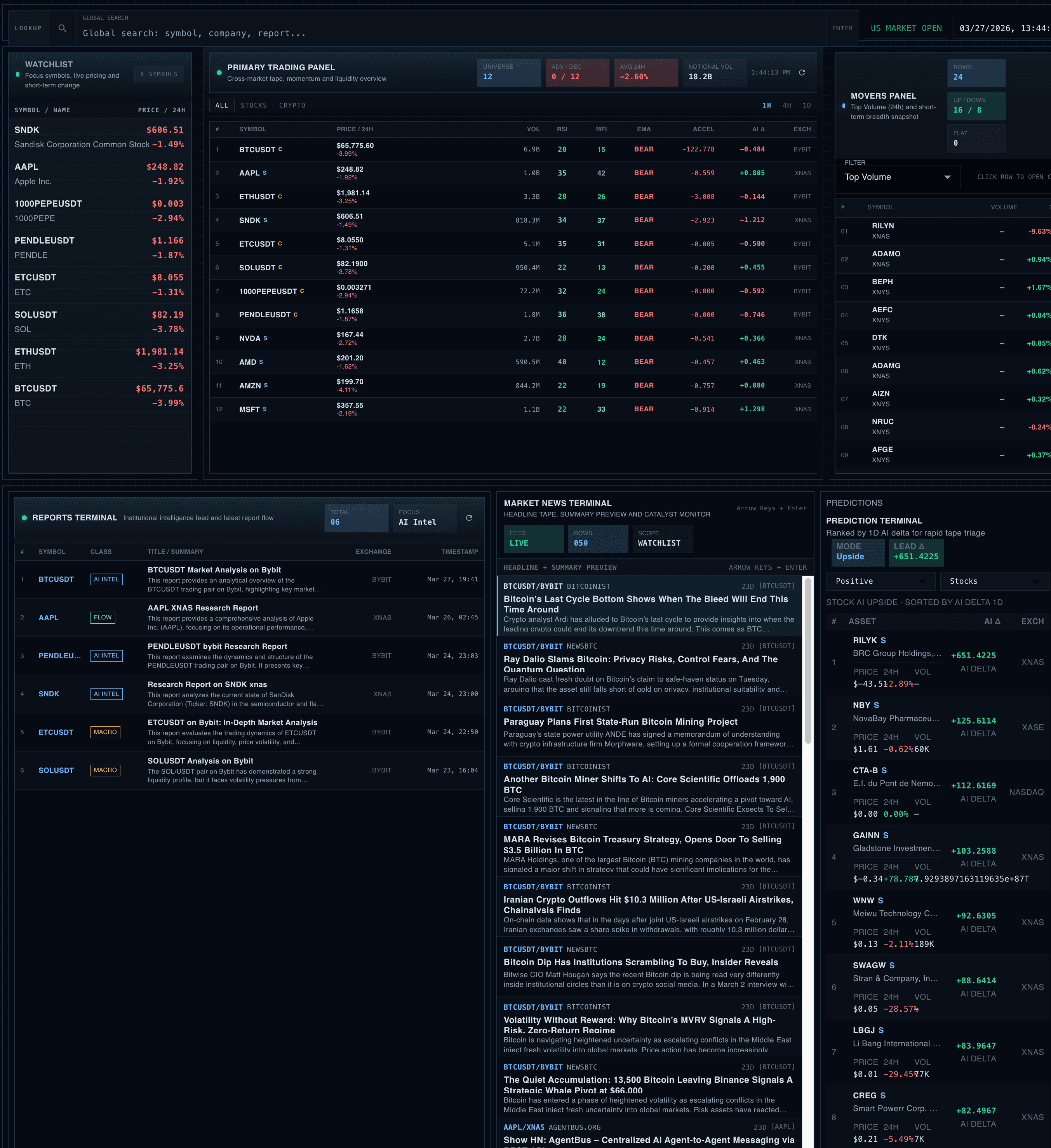
Task: Open the Positive sentiment dropdown
Action: [x=880, y=581]
